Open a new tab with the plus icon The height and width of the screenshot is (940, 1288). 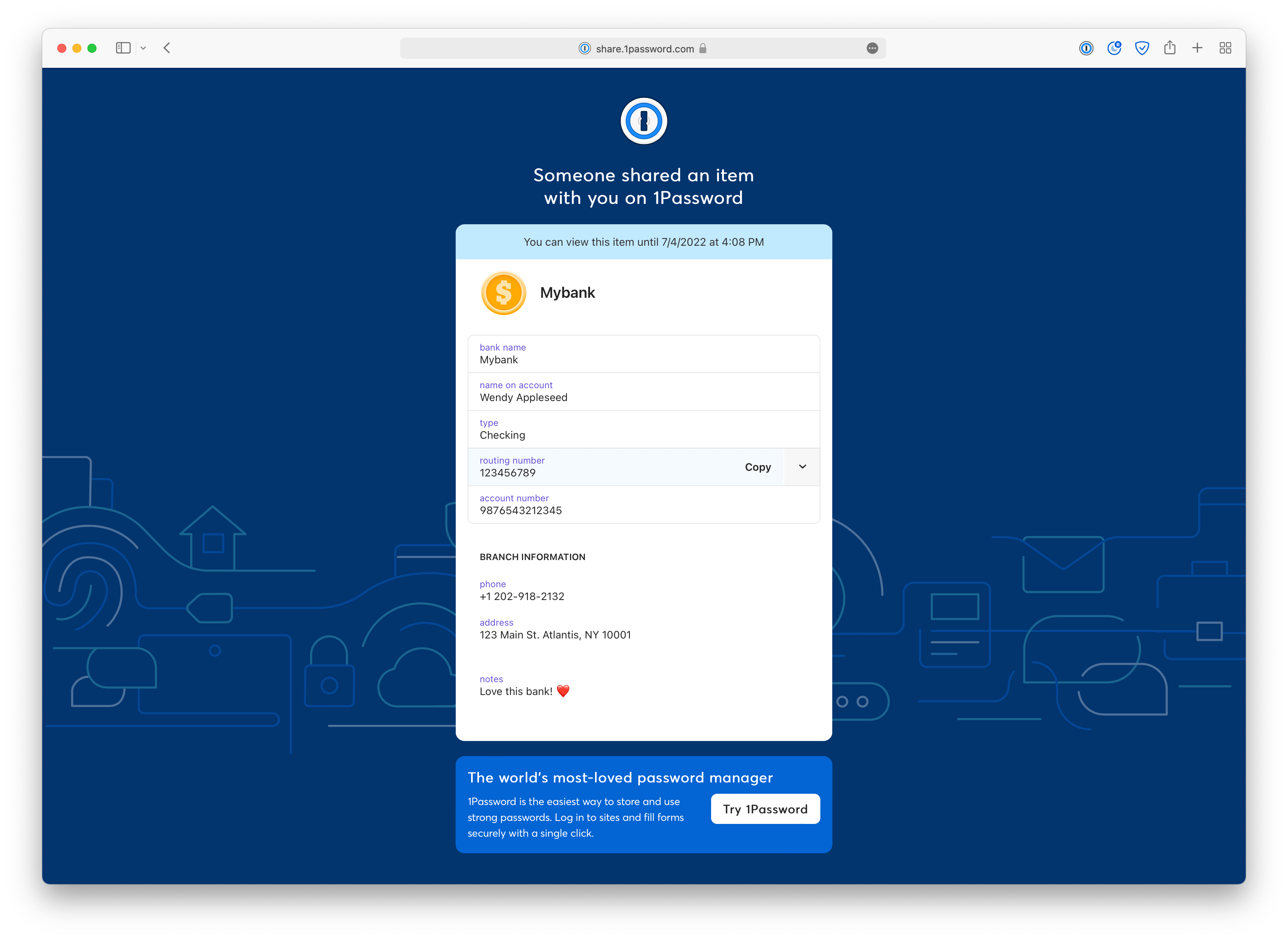1197,48
